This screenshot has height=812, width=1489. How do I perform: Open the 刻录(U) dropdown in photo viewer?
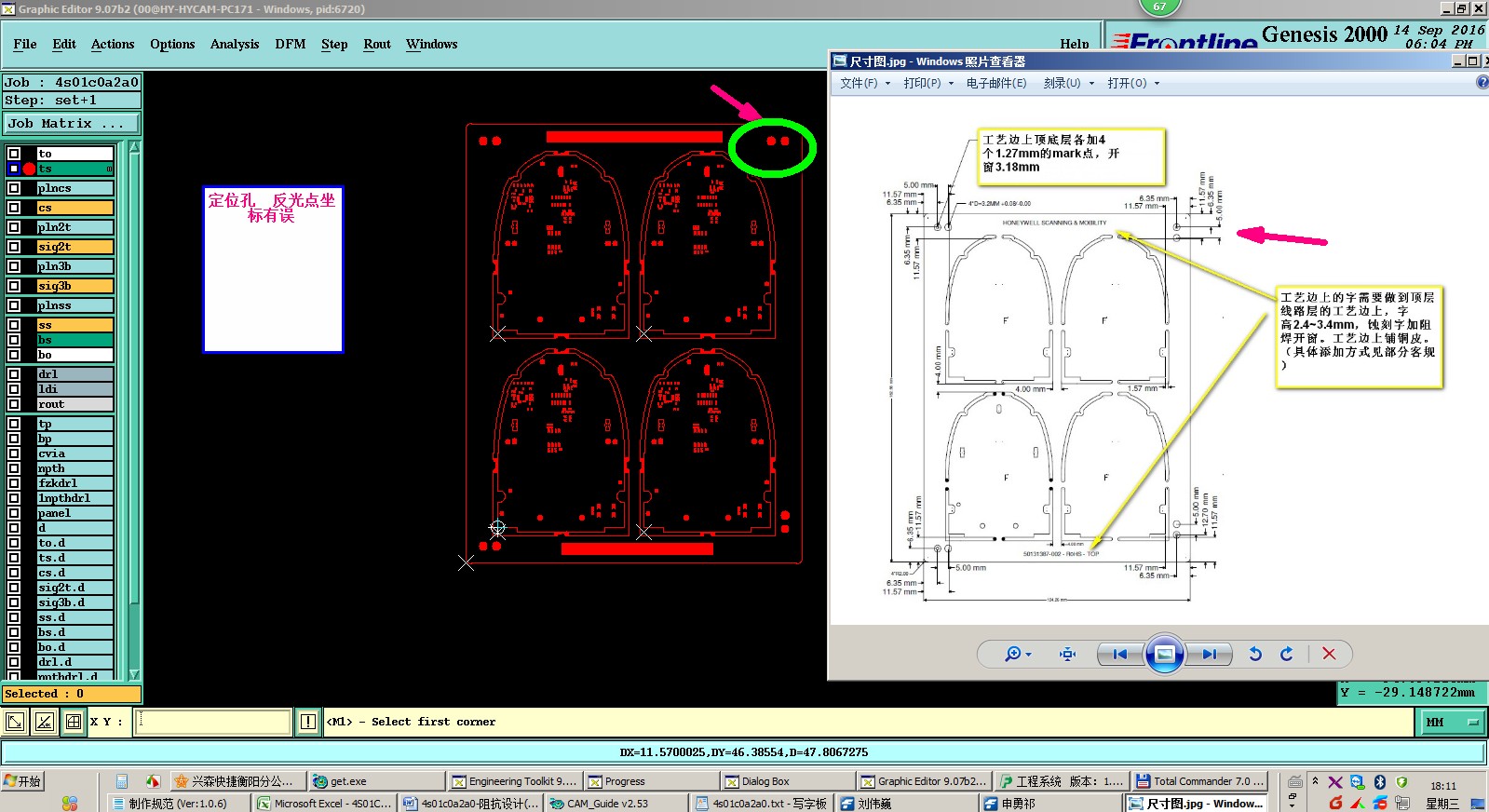coord(1068,83)
